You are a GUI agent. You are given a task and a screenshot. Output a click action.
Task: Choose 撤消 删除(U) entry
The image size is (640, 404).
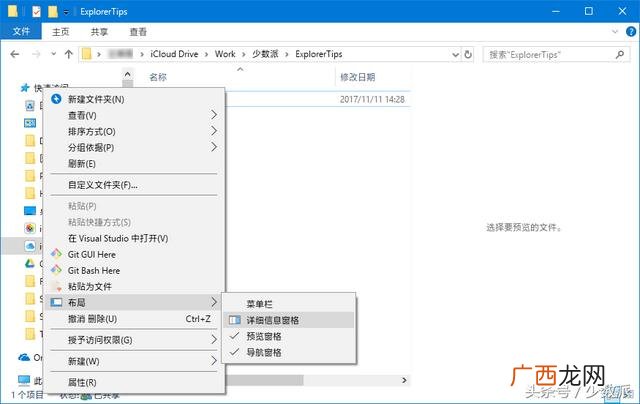[x=134, y=319]
